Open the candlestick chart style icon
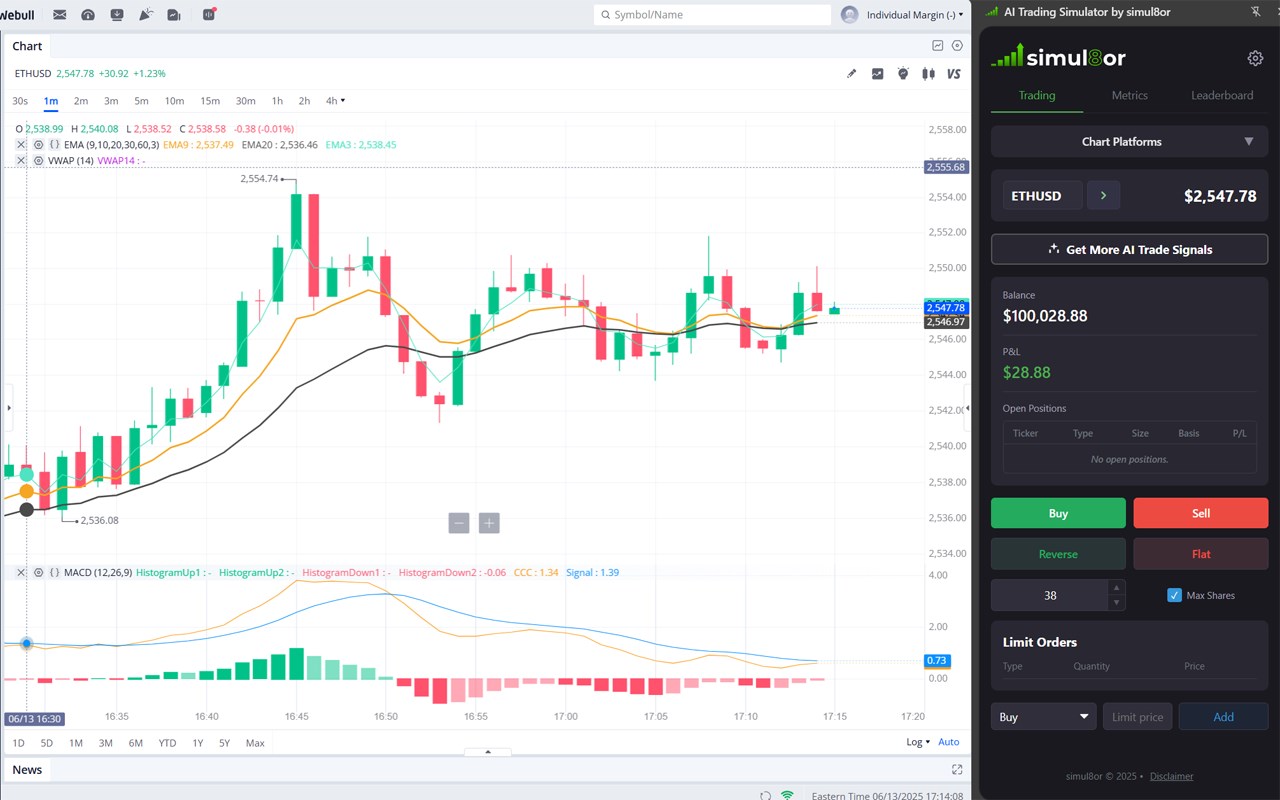The height and width of the screenshot is (800, 1280). [x=929, y=74]
